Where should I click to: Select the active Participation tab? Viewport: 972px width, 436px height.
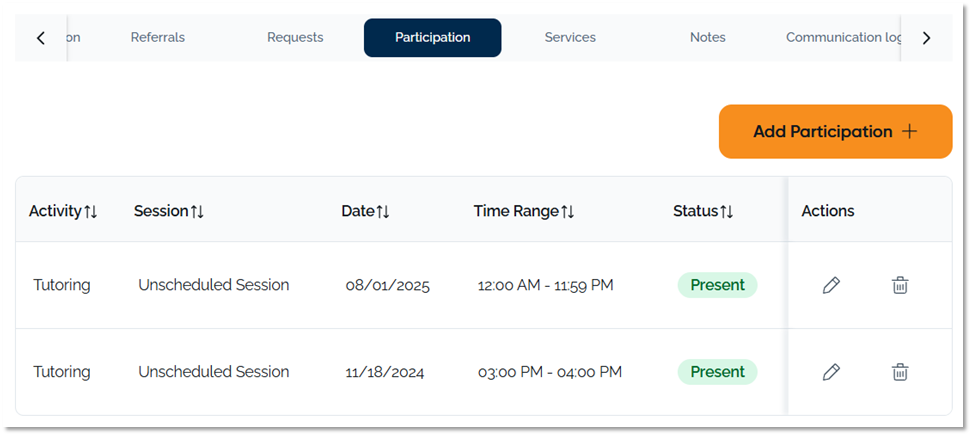(432, 38)
